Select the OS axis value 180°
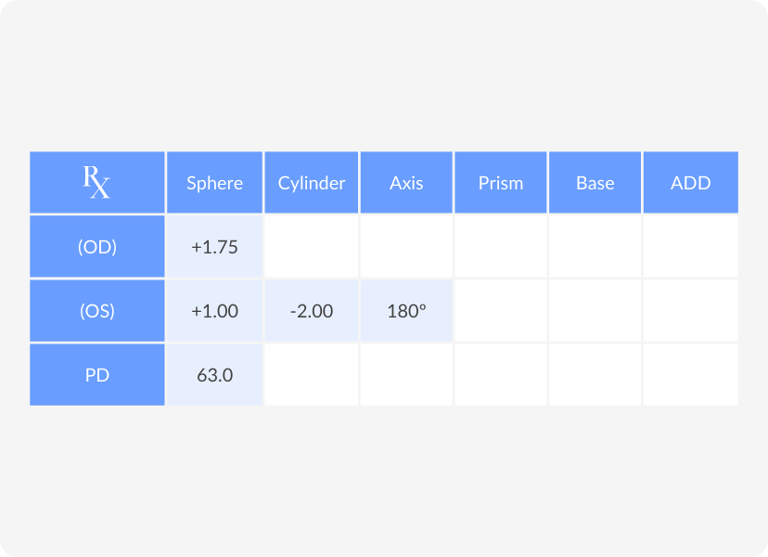This screenshot has width=768, height=557. [x=406, y=311]
